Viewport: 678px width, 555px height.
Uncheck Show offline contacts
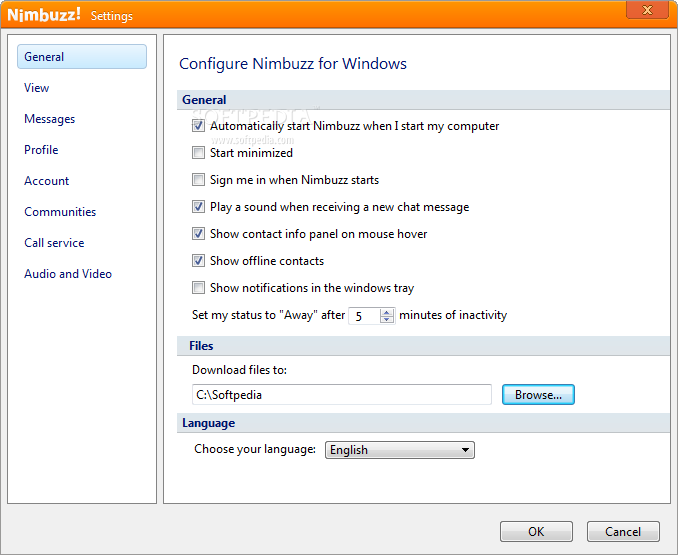click(x=198, y=261)
